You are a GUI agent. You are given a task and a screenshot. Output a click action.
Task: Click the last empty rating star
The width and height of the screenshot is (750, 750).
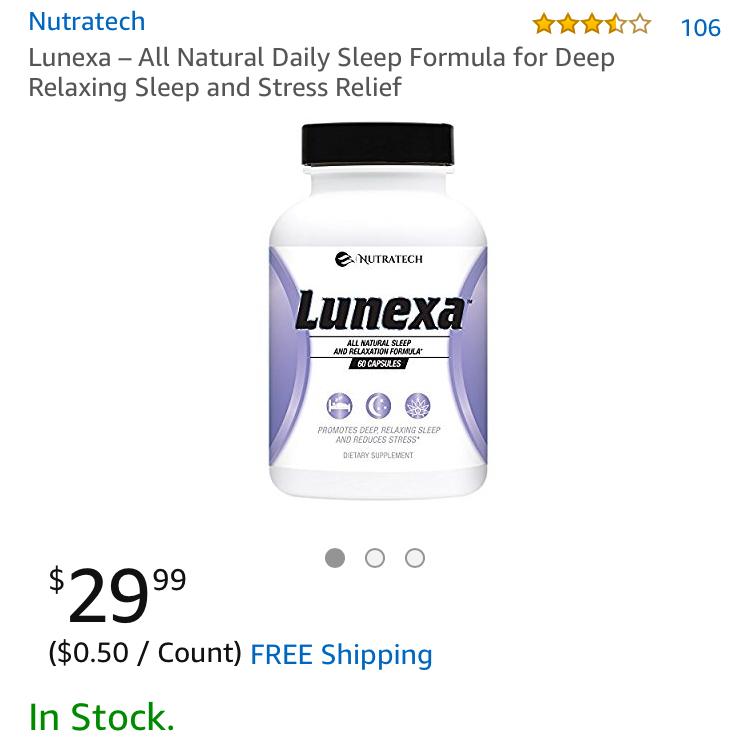tap(640, 24)
